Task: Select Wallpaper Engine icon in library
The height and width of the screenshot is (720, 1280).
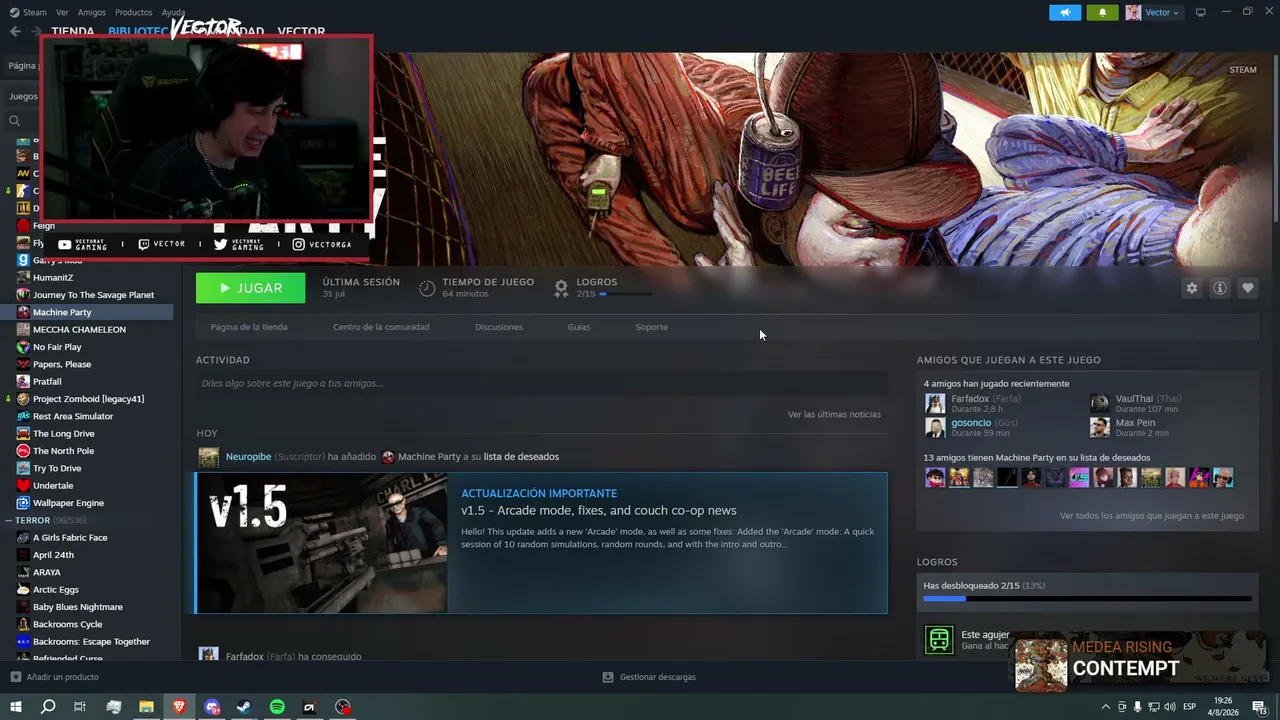Action: point(23,503)
